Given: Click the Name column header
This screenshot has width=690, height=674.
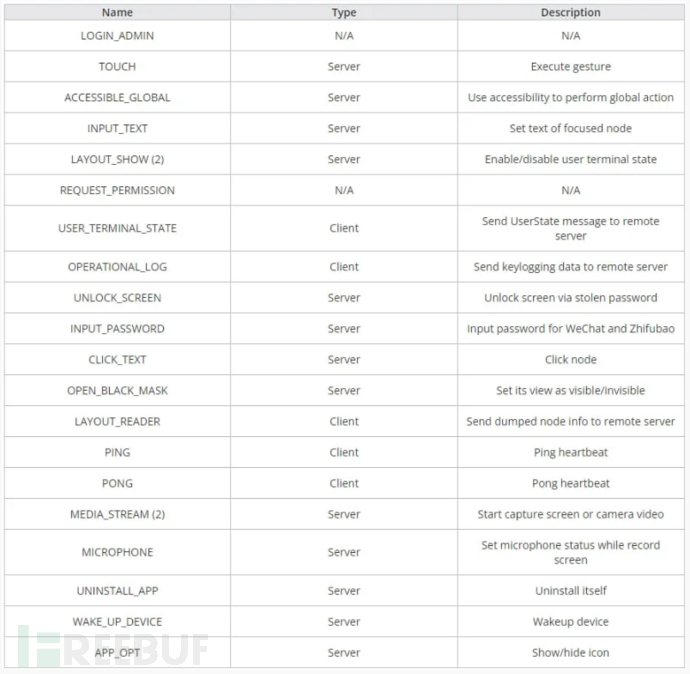Looking at the screenshot, I should pos(117,13).
